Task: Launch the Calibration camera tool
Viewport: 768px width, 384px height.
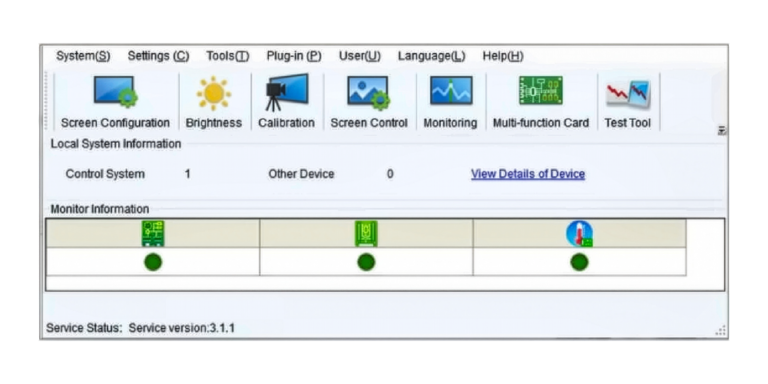Action: coord(287,102)
